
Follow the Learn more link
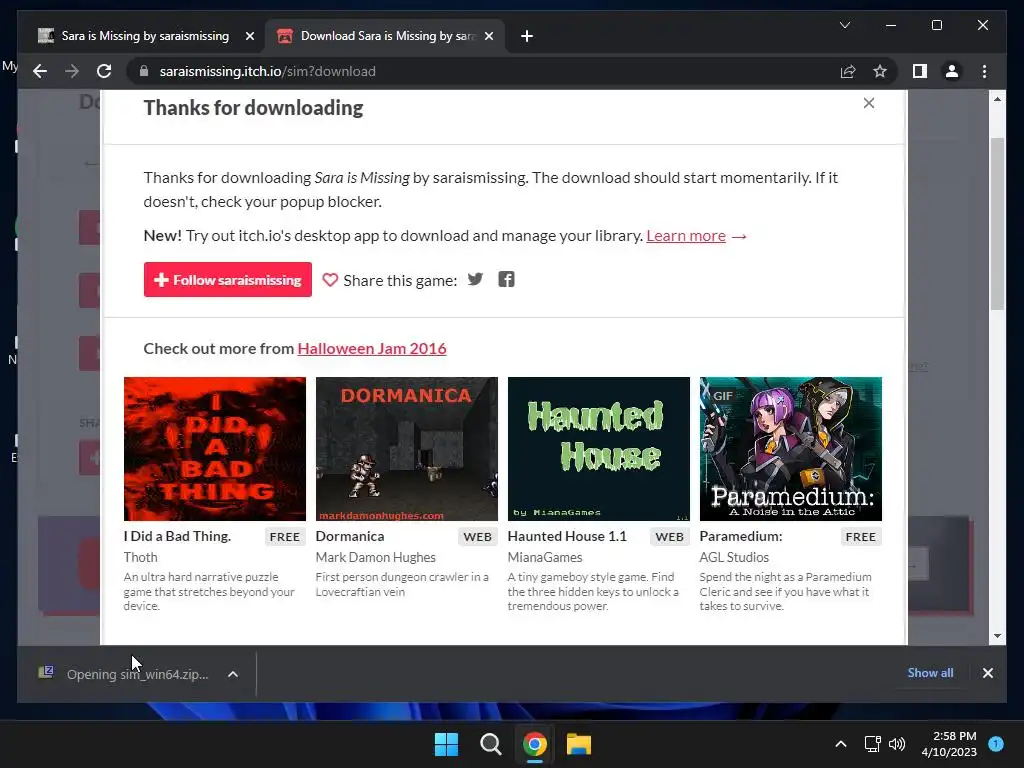click(686, 236)
